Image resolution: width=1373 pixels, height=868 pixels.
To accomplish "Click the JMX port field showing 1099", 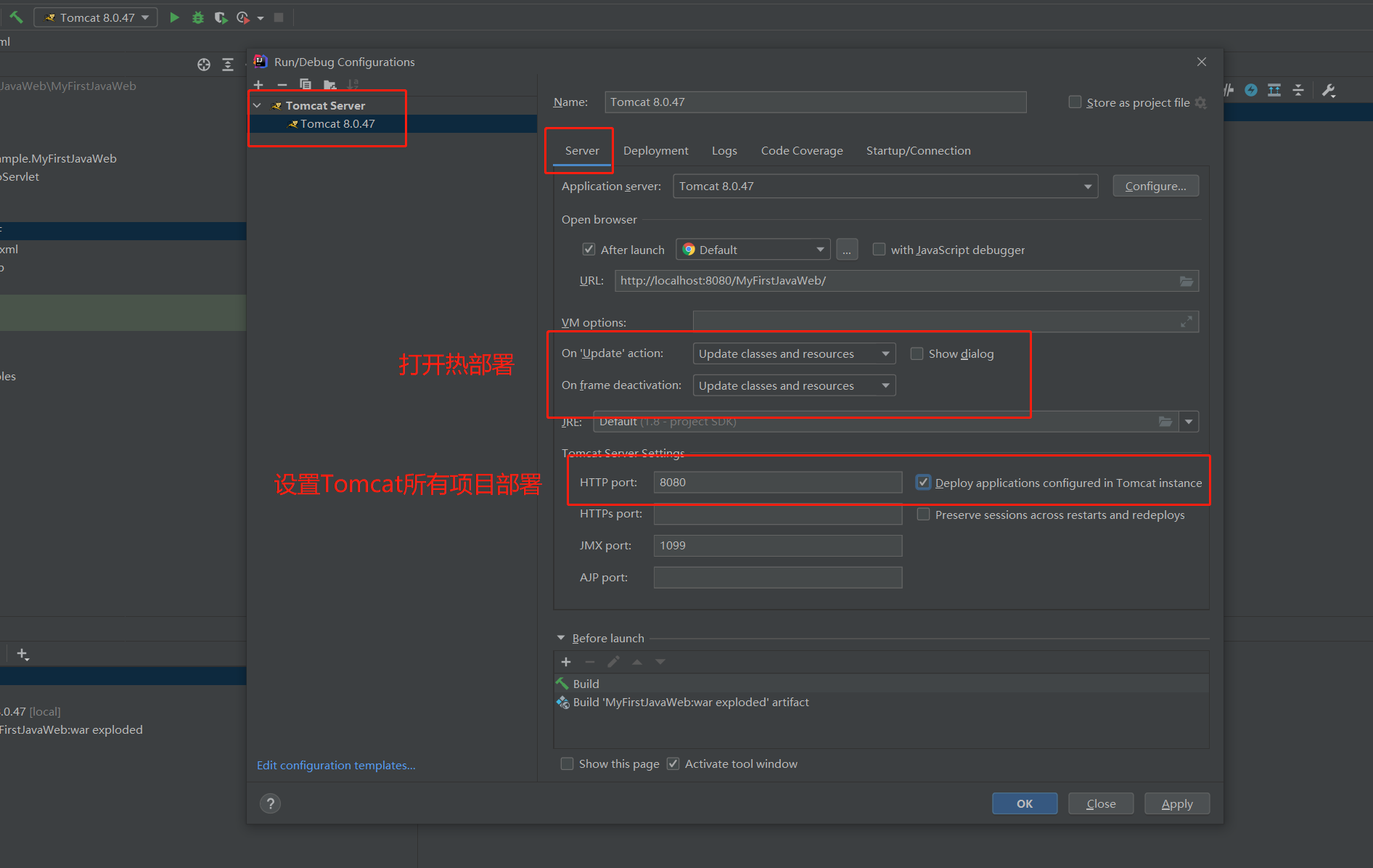I will click(x=778, y=546).
